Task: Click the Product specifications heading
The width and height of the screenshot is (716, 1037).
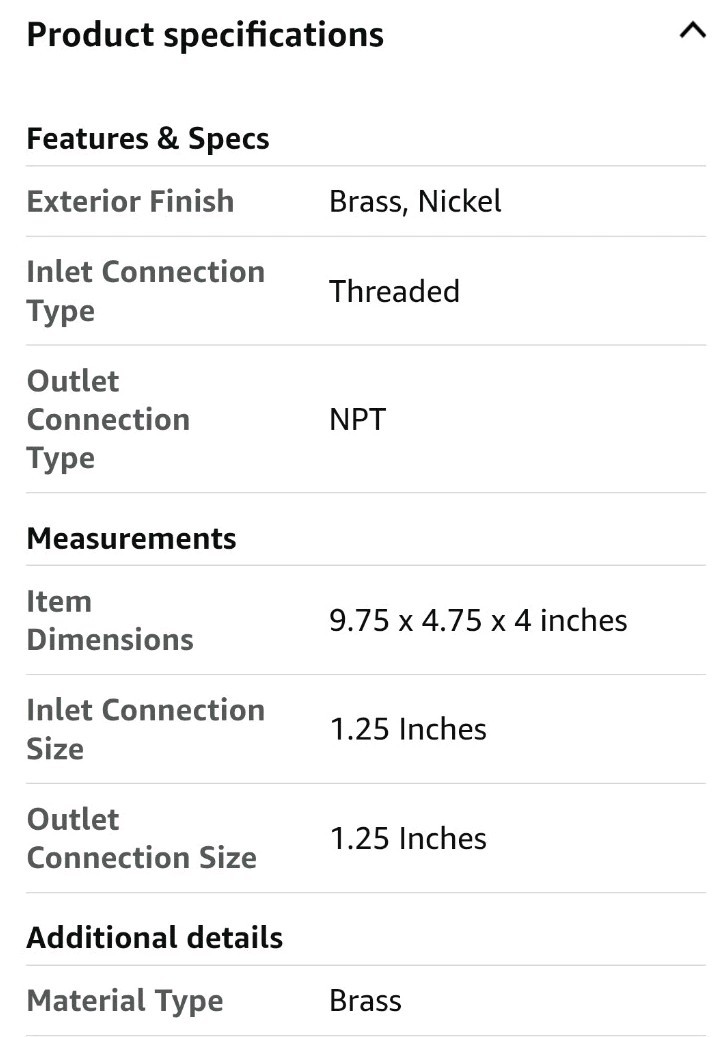Action: tap(205, 35)
